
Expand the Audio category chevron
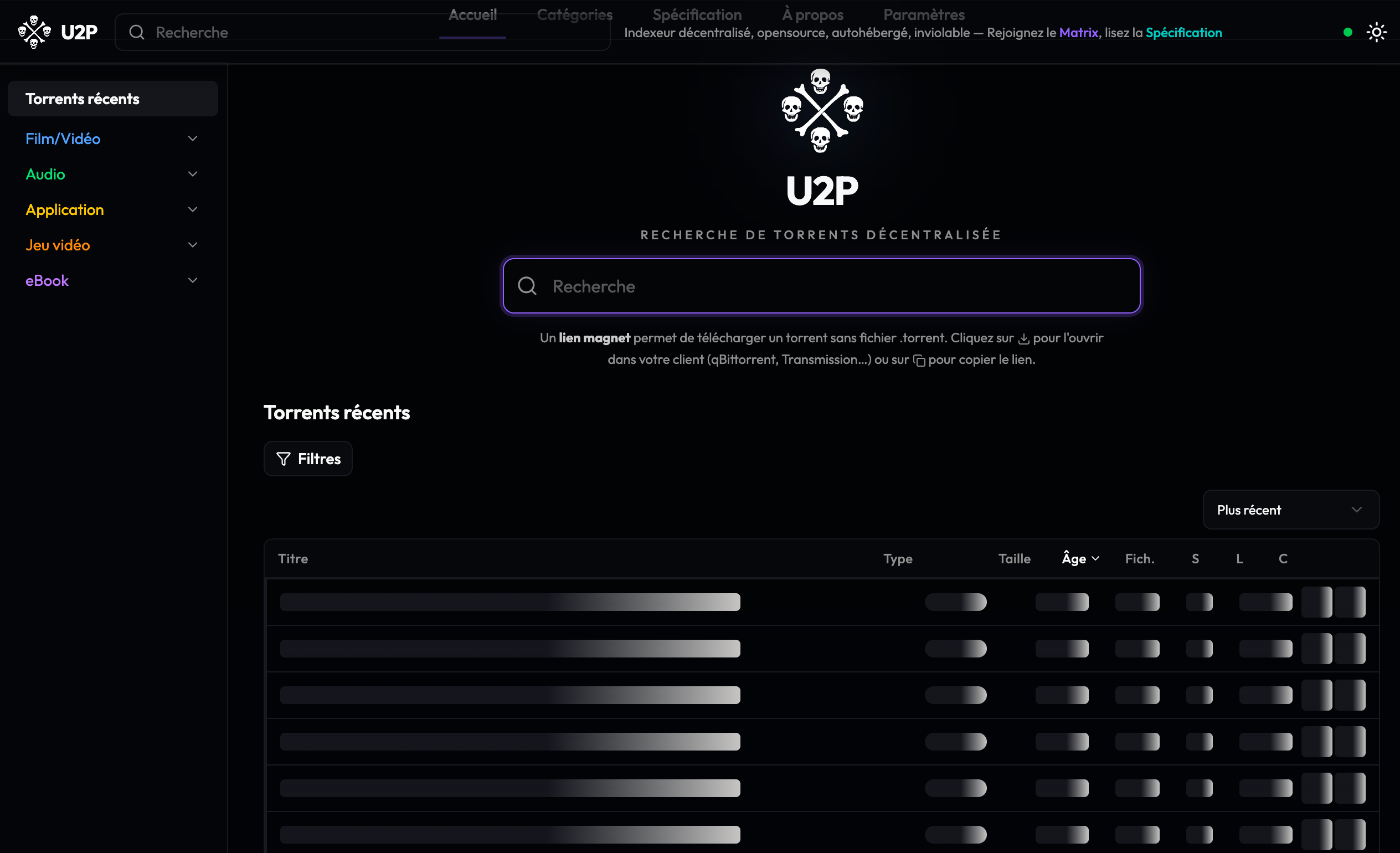click(193, 174)
